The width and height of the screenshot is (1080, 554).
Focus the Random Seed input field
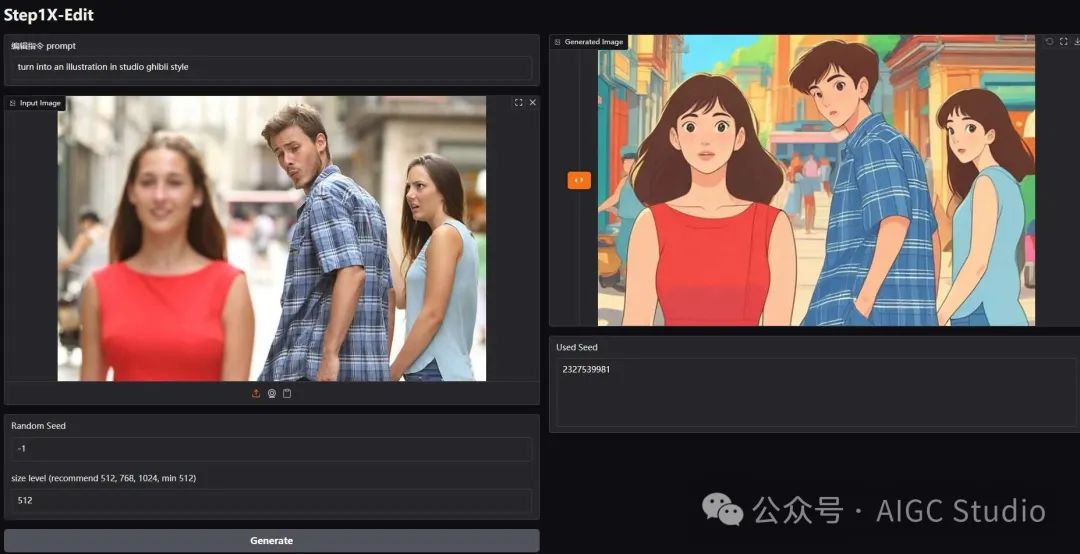coord(271,449)
